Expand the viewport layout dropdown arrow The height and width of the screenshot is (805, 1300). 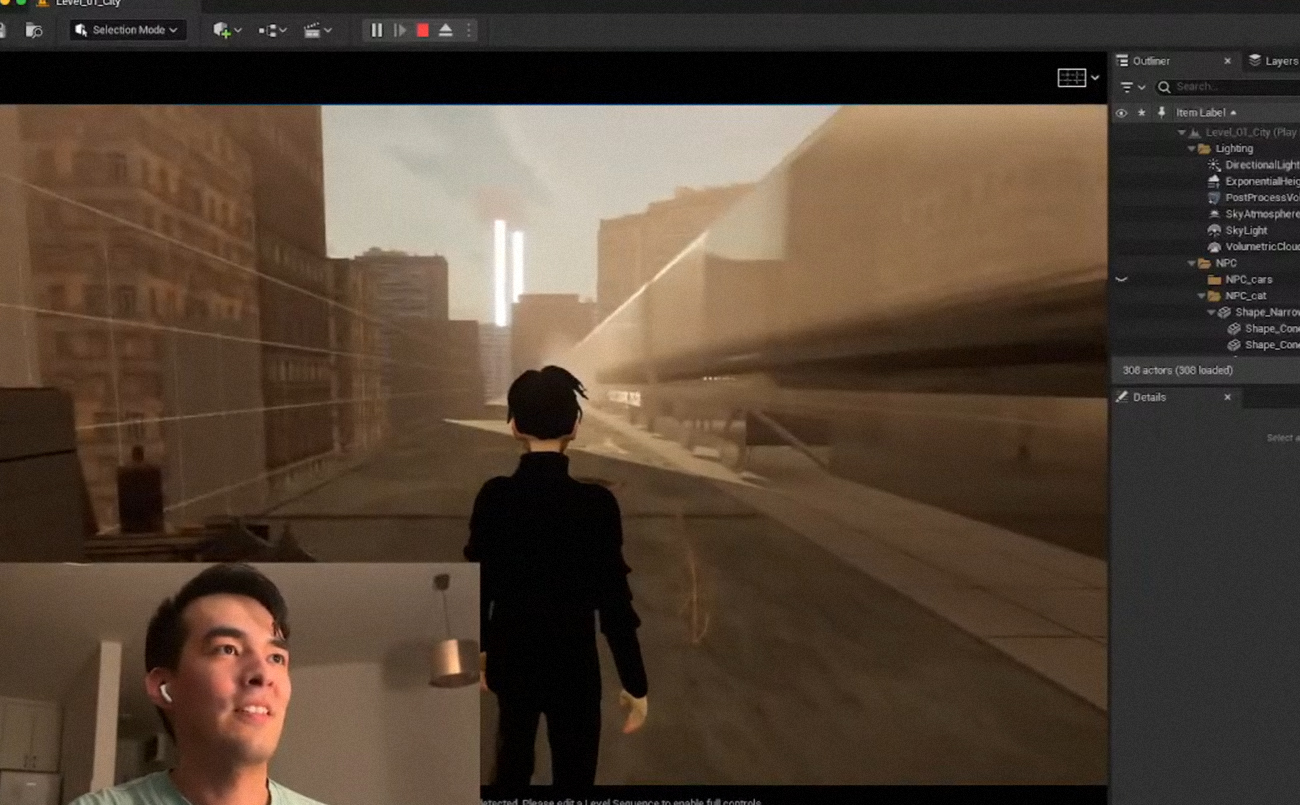1095,78
